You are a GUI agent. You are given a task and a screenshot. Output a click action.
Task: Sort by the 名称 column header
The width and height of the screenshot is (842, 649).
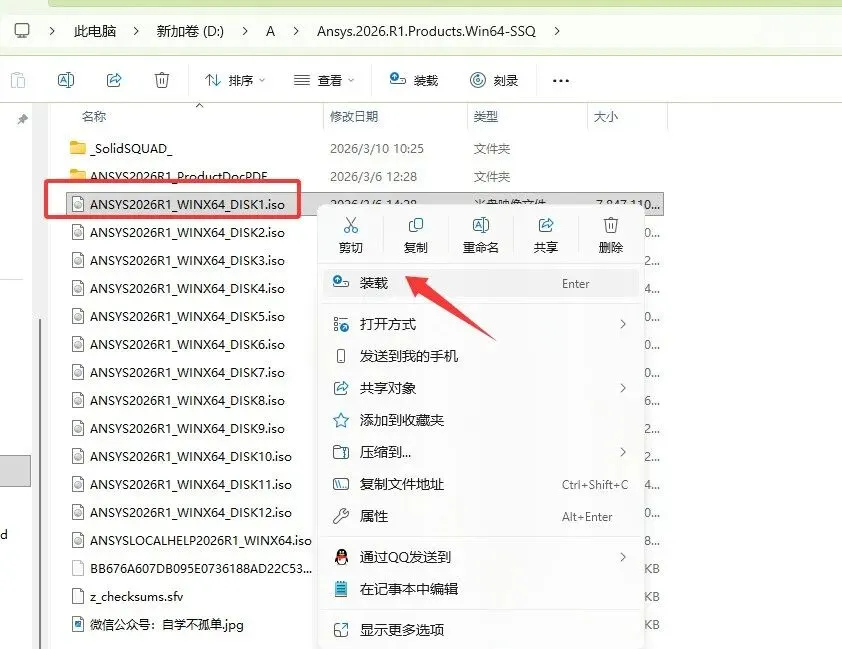pyautogui.click(x=94, y=116)
